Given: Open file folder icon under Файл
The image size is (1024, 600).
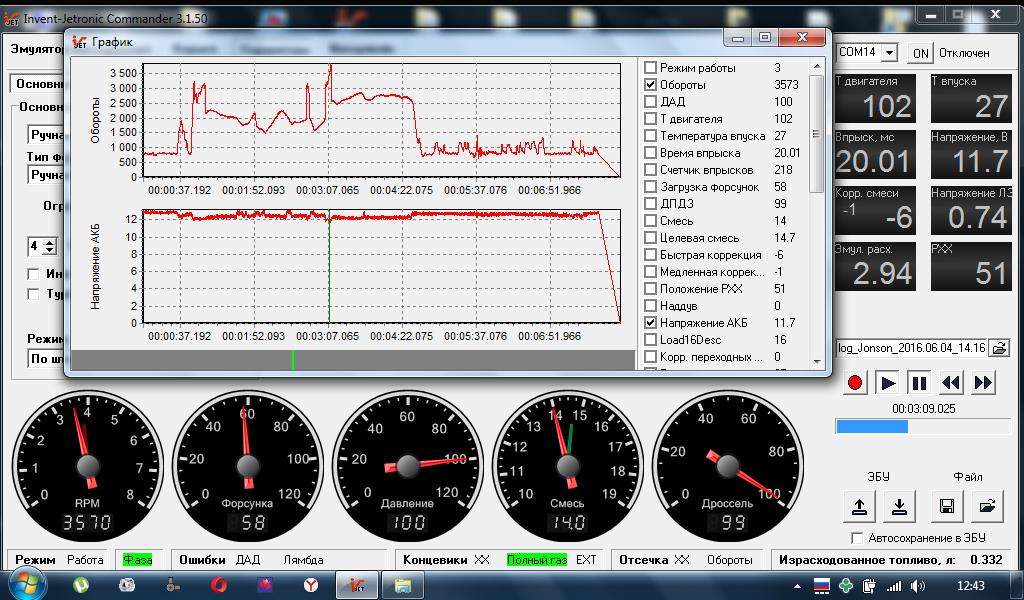Looking at the screenshot, I should point(987,506).
